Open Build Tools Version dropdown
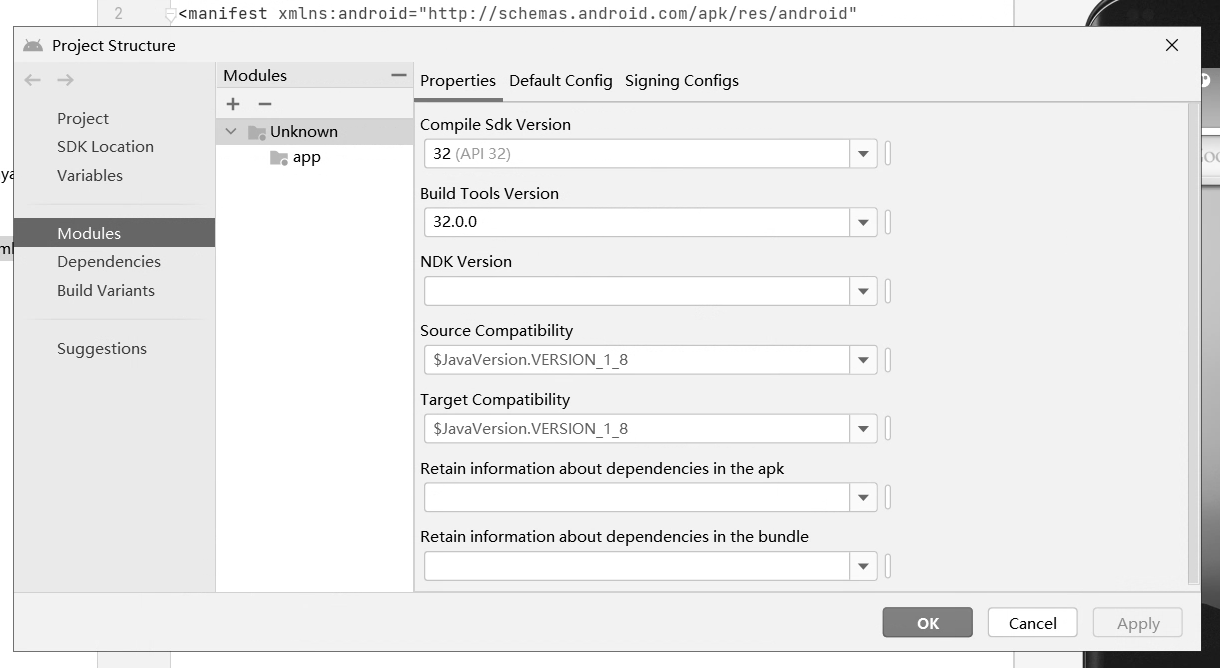 (863, 222)
